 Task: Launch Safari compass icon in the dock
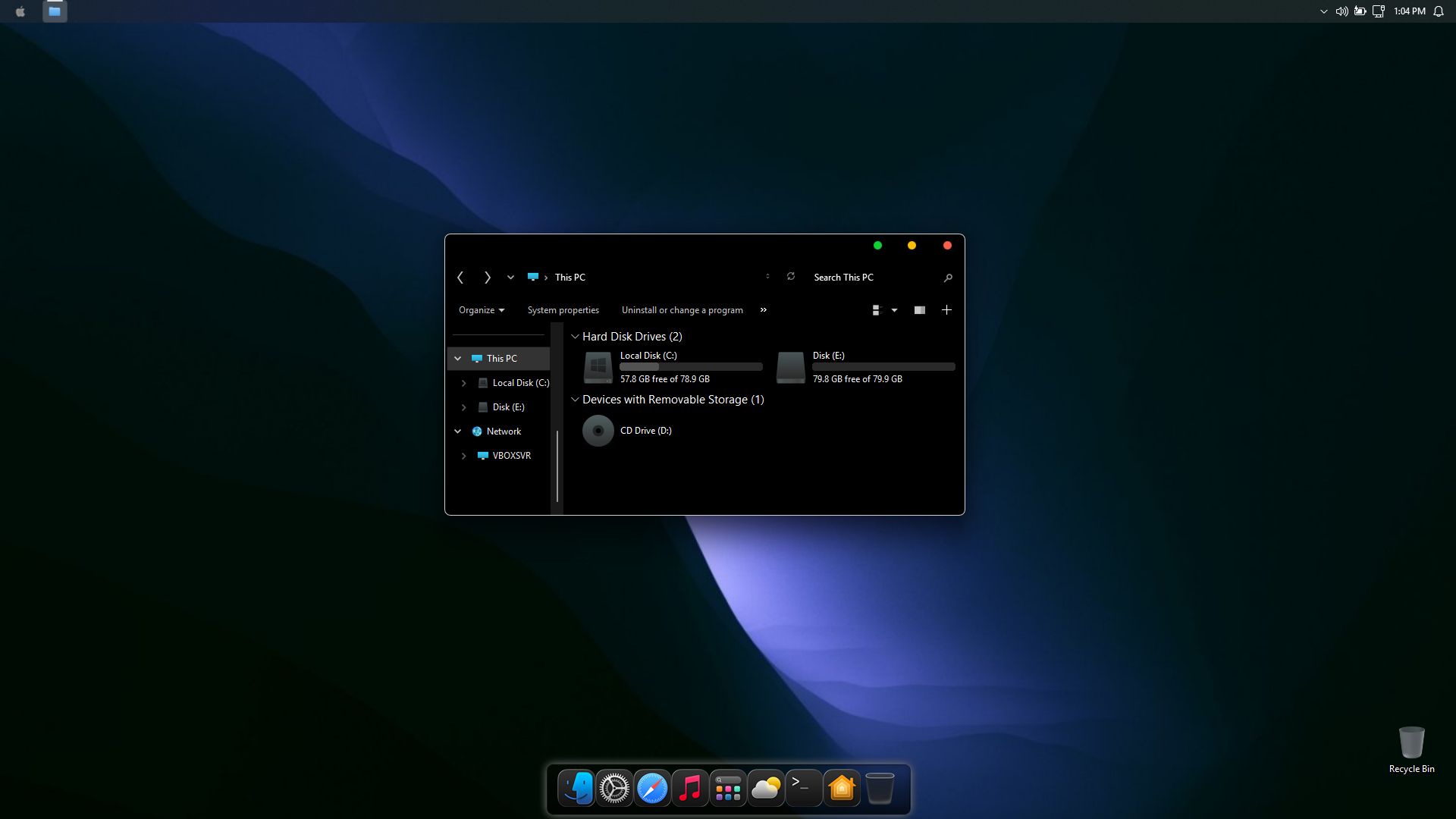tap(651, 789)
